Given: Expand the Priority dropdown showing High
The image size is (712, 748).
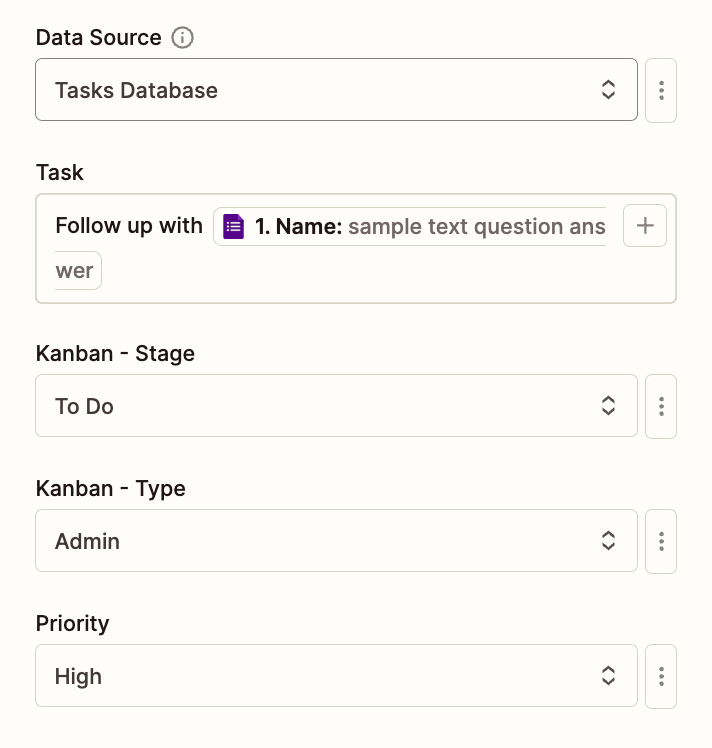Looking at the screenshot, I should tap(320, 676).
